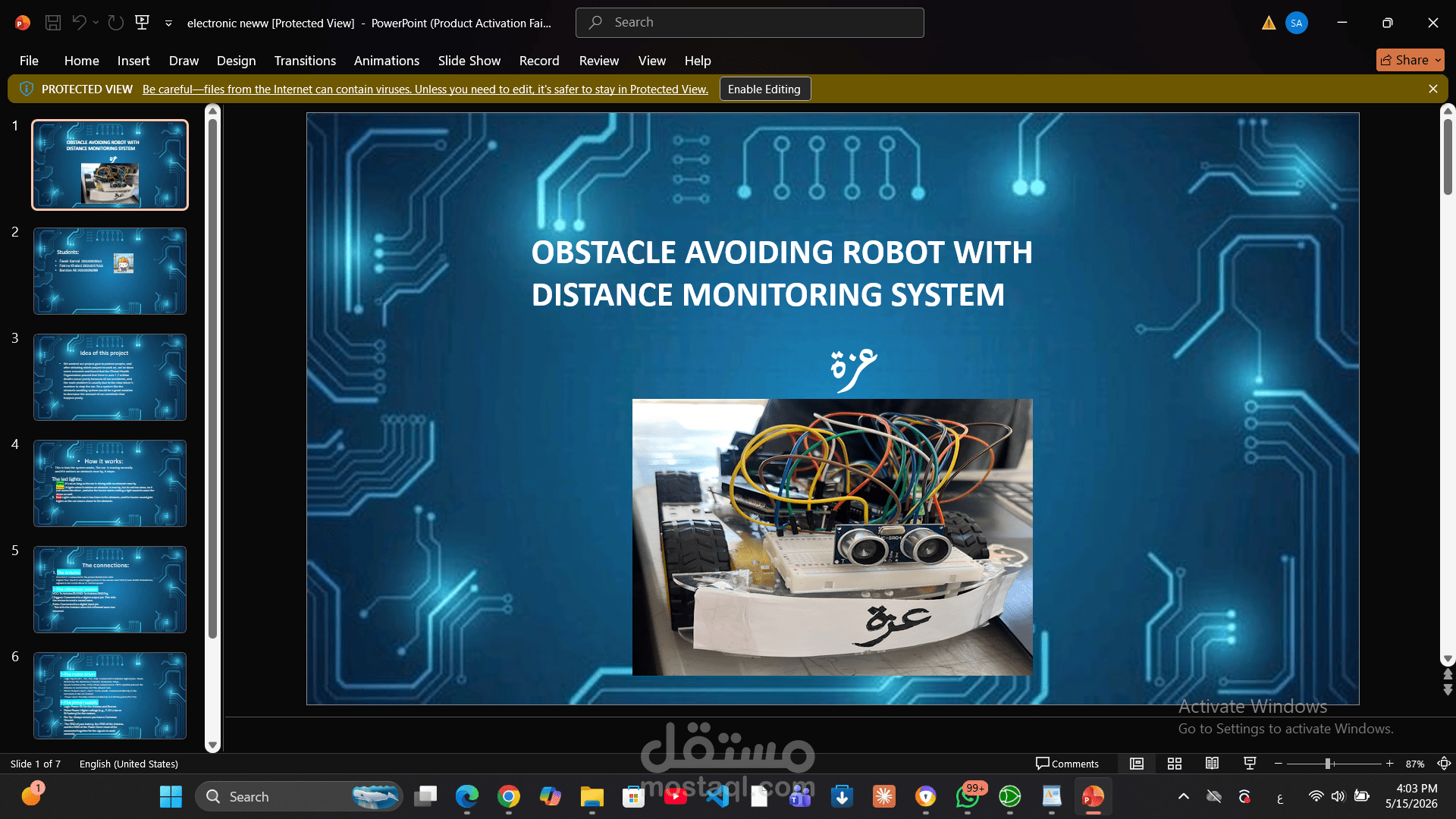Image resolution: width=1456 pixels, height=819 pixels.
Task: Click the Undo arrow icon
Action: 79,23
